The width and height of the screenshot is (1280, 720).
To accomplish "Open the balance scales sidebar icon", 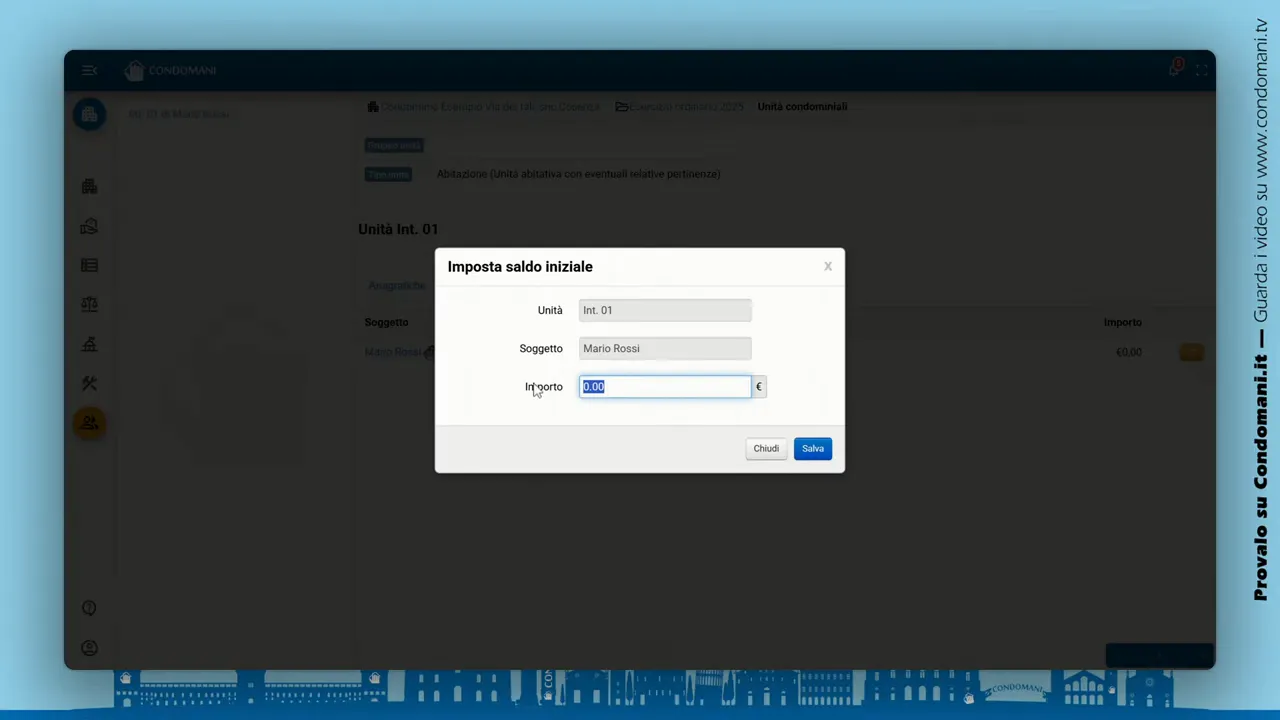I will click(89, 305).
